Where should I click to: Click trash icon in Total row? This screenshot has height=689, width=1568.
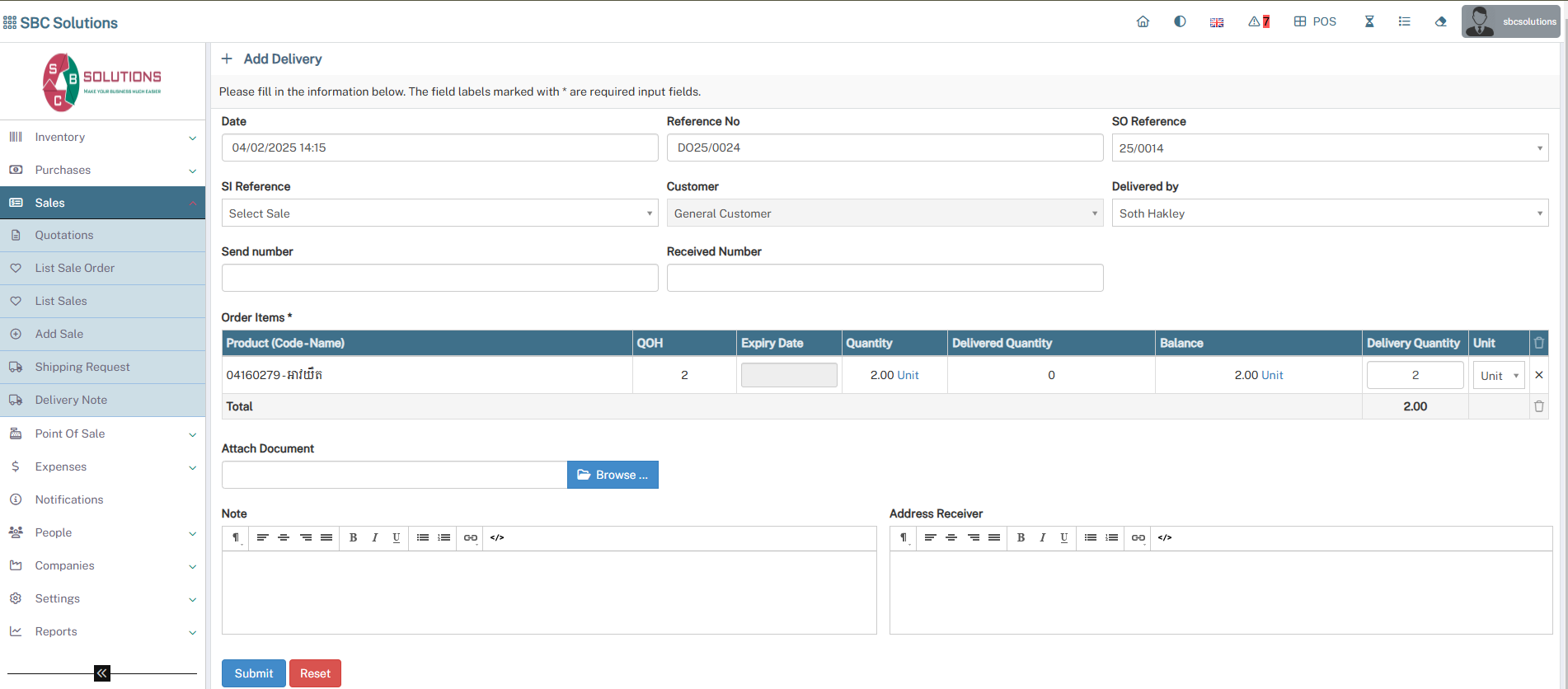coord(1538,406)
